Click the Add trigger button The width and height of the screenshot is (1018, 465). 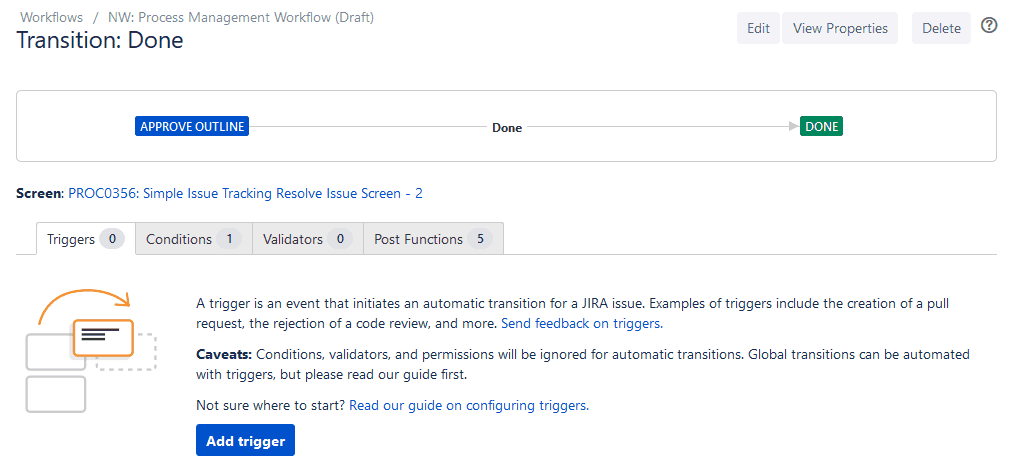pos(245,441)
